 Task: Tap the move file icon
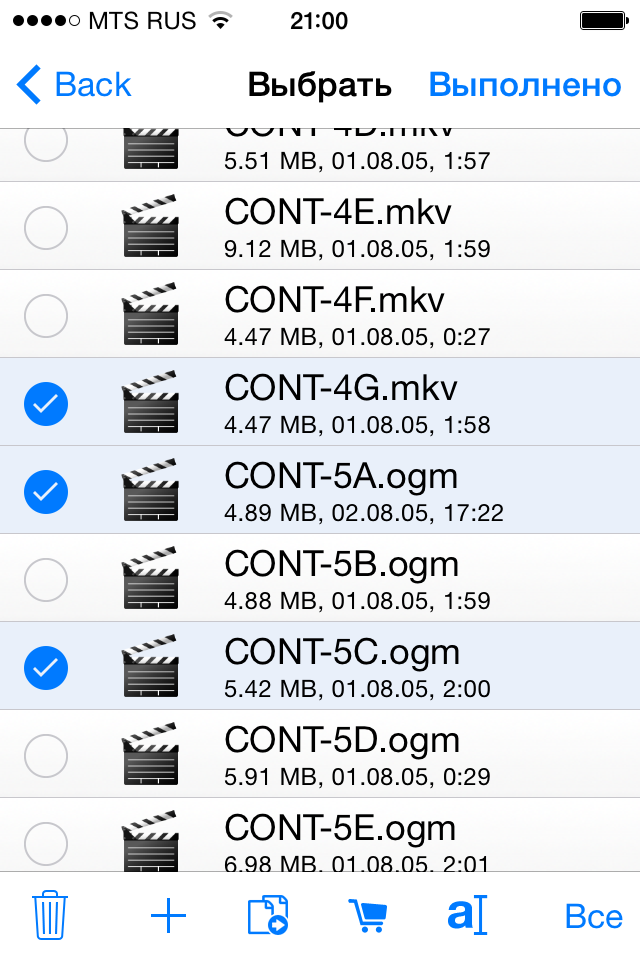click(267, 915)
